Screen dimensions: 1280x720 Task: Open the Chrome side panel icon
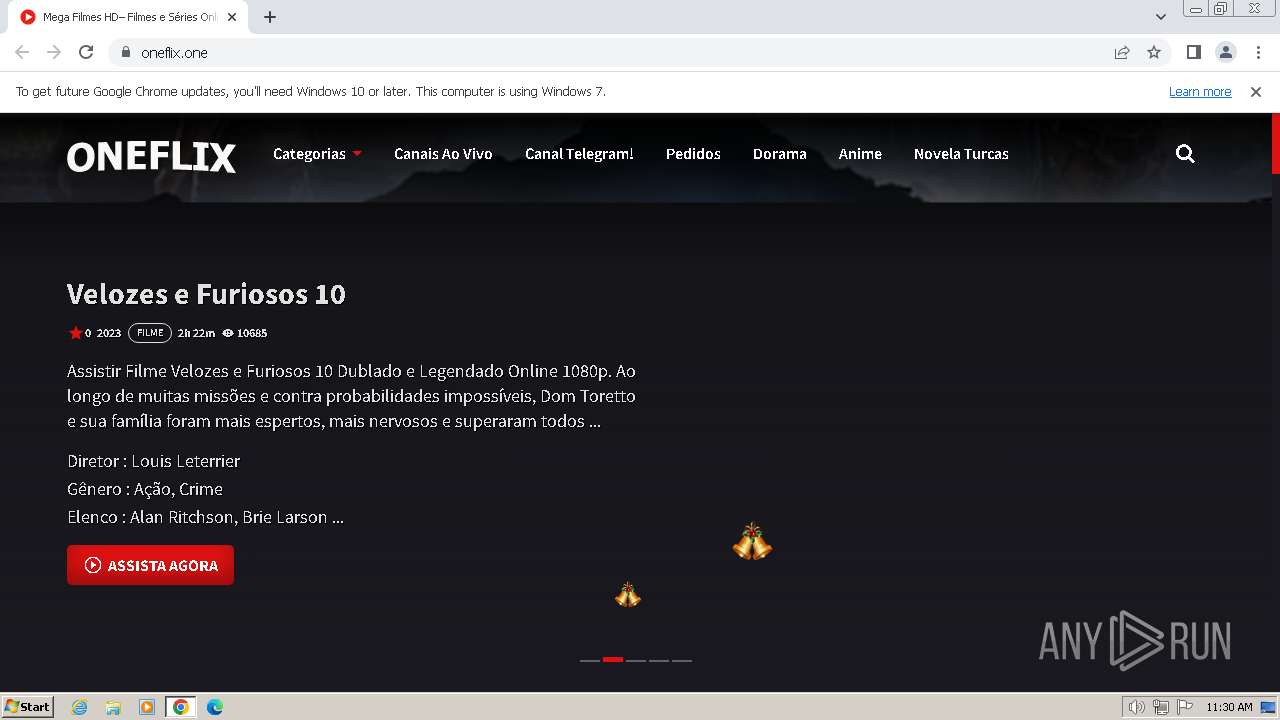tap(1193, 52)
